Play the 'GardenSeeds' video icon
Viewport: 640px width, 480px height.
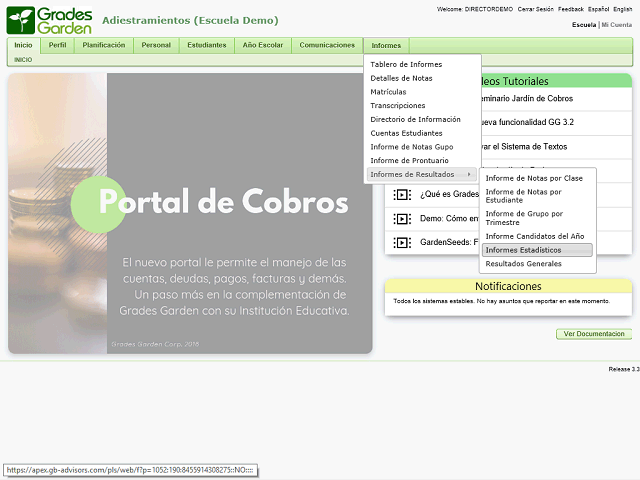(x=402, y=242)
